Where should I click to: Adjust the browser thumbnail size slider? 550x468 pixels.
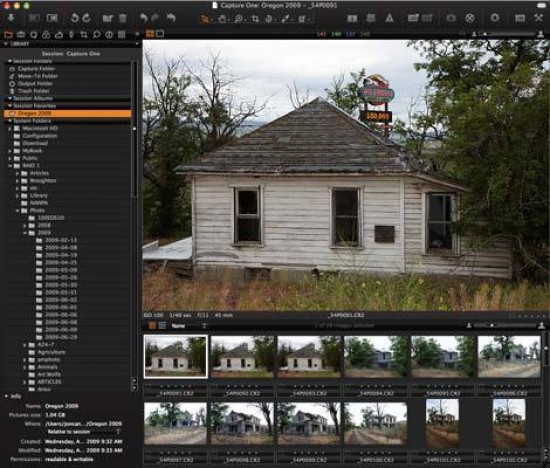click(505, 326)
